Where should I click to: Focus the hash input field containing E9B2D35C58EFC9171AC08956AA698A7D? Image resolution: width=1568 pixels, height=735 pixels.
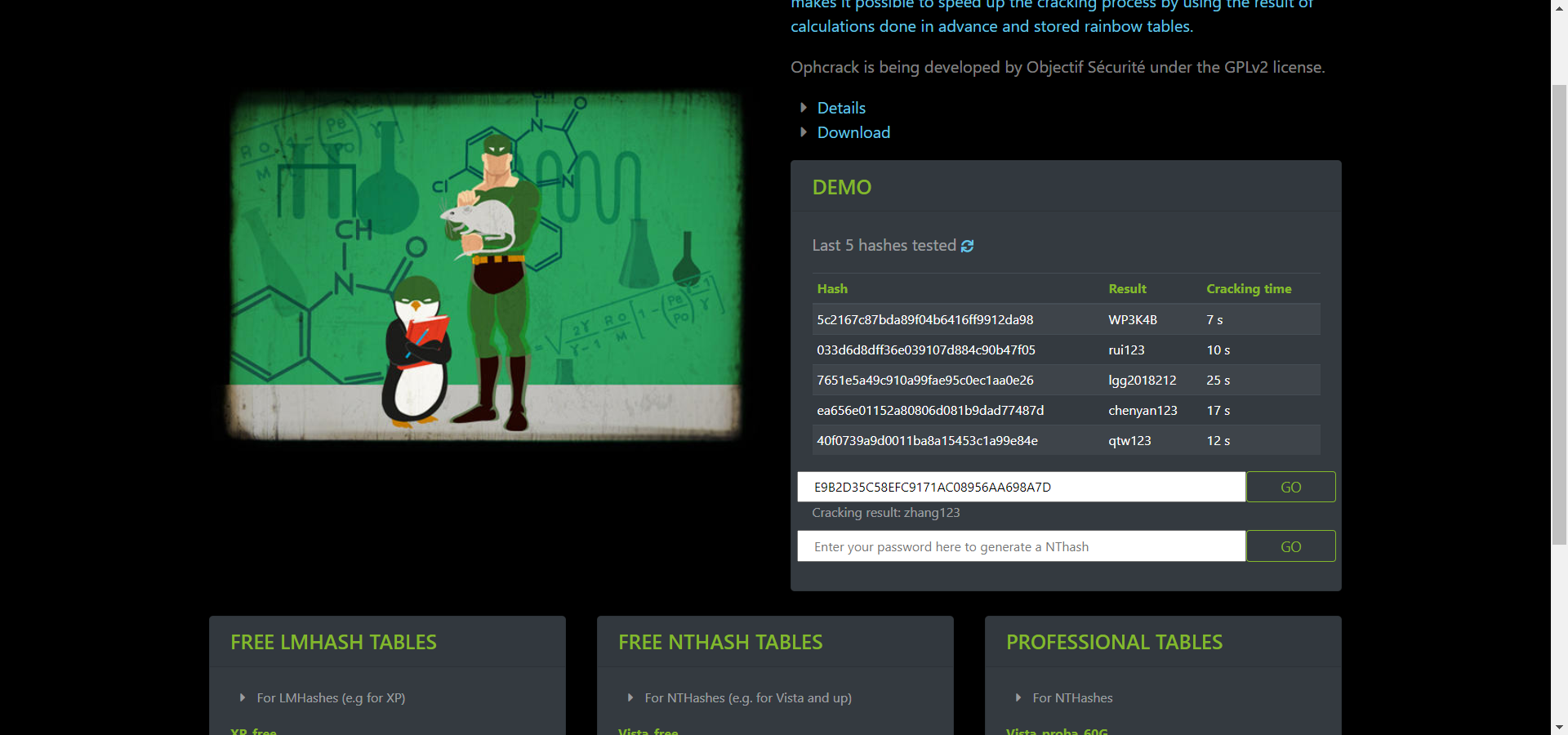pyautogui.click(x=1022, y=487)
